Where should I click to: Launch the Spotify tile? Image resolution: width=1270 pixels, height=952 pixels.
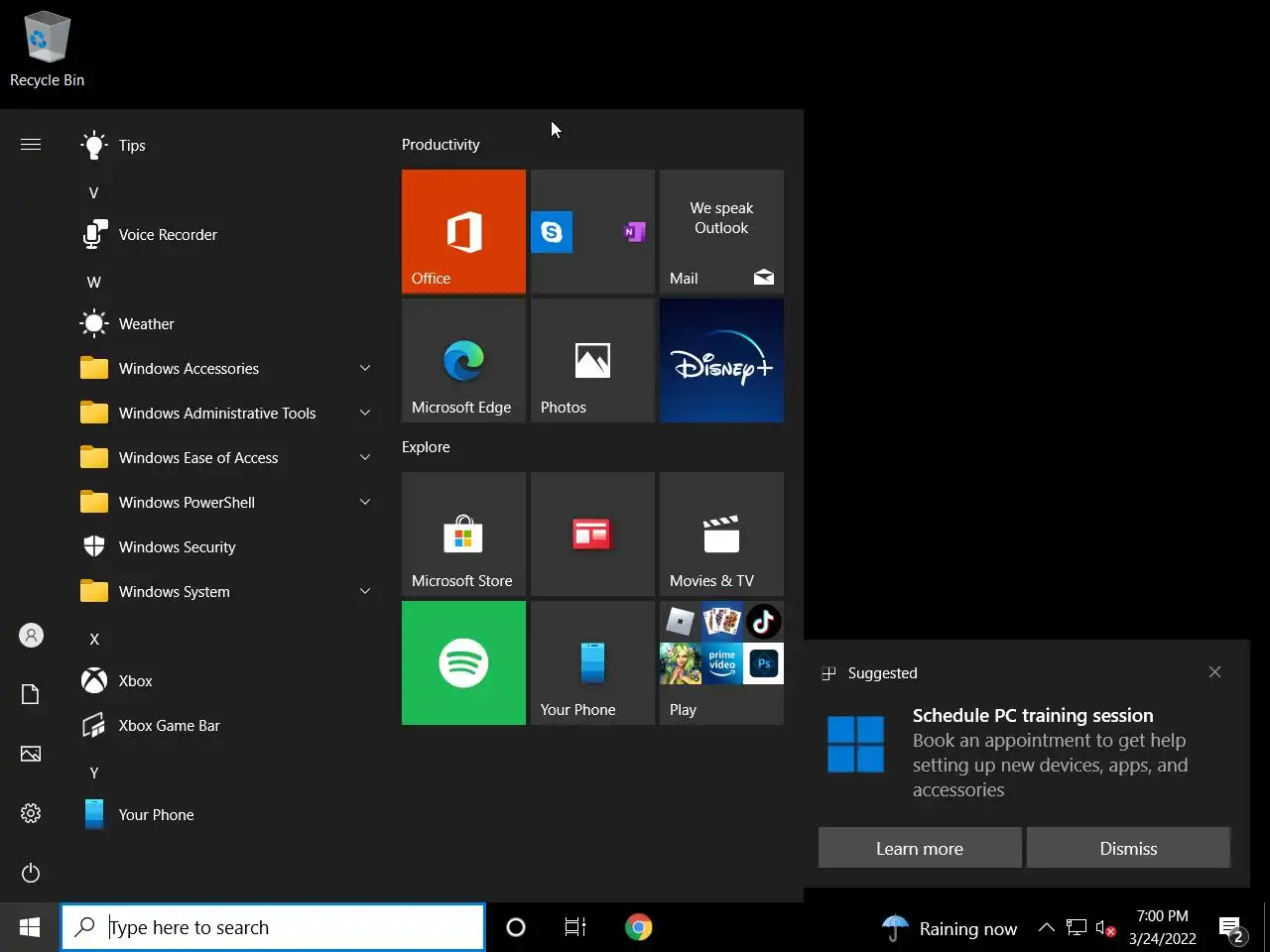463,662
